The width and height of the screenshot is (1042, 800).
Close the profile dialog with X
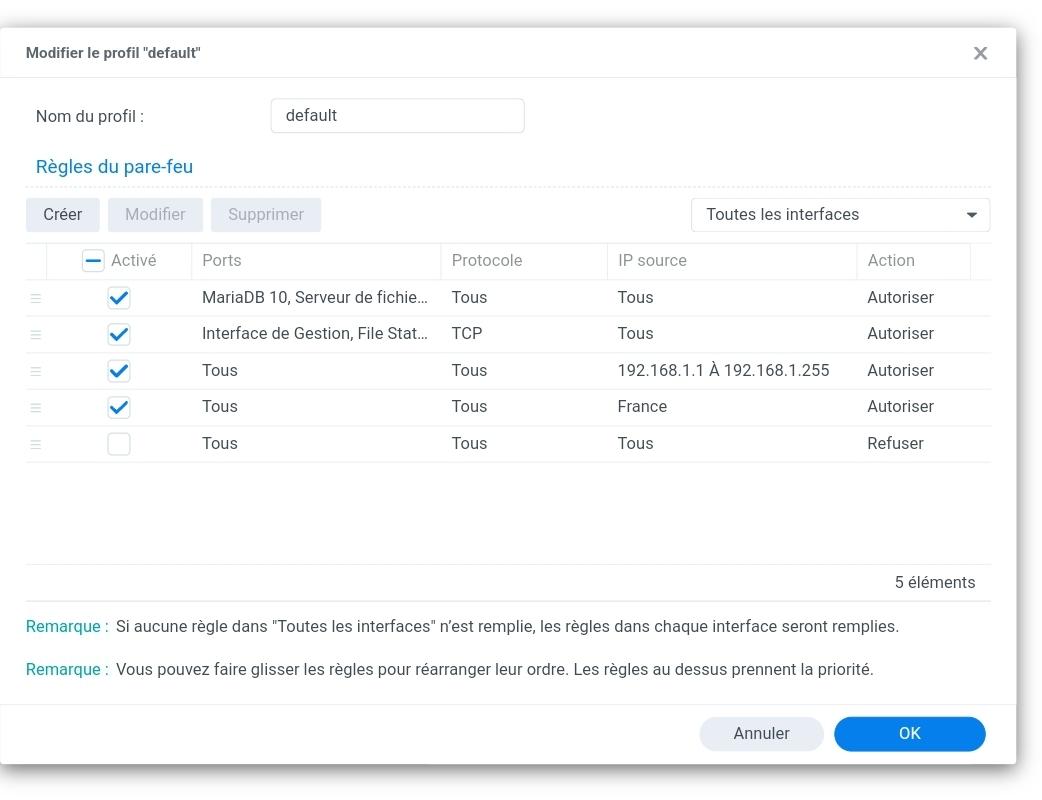click(980, 53)
